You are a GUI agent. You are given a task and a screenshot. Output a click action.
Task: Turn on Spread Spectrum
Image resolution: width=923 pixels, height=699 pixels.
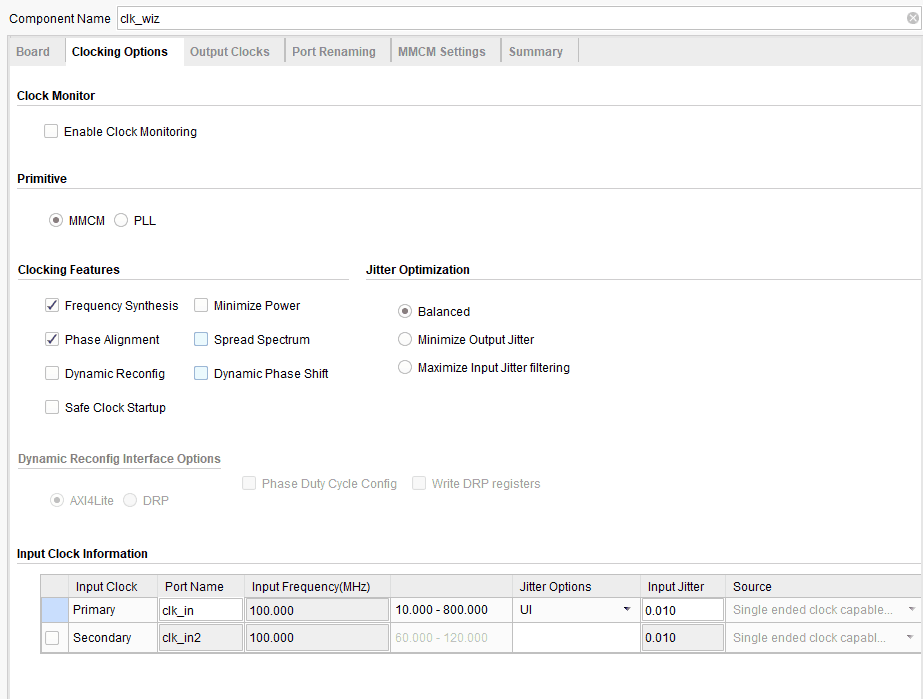pyautogui.click(x=201, y=340)
